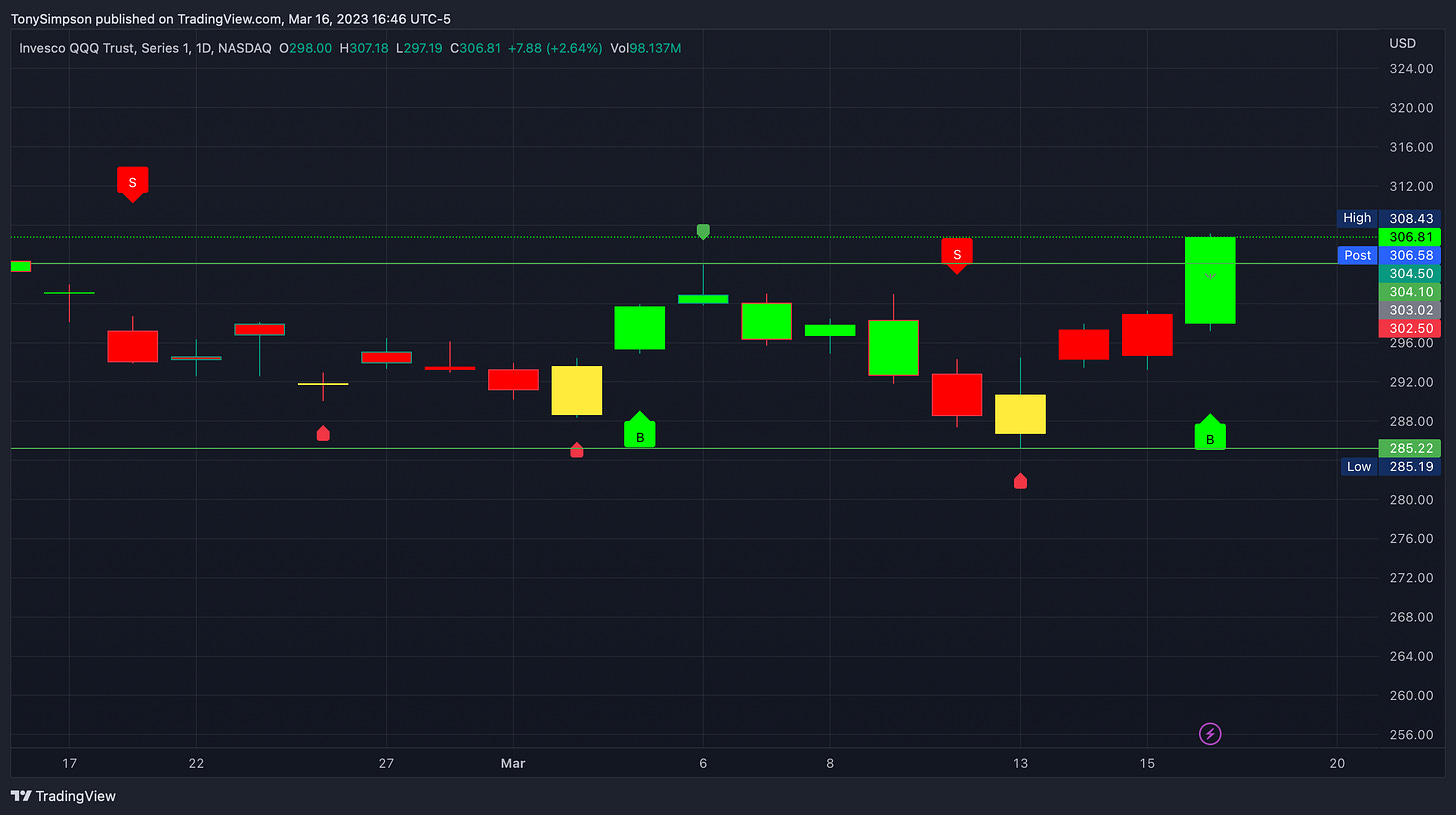Click the 20 date label on time axis
This screenshot has width=1456, height=815.
click(1337, 763)
